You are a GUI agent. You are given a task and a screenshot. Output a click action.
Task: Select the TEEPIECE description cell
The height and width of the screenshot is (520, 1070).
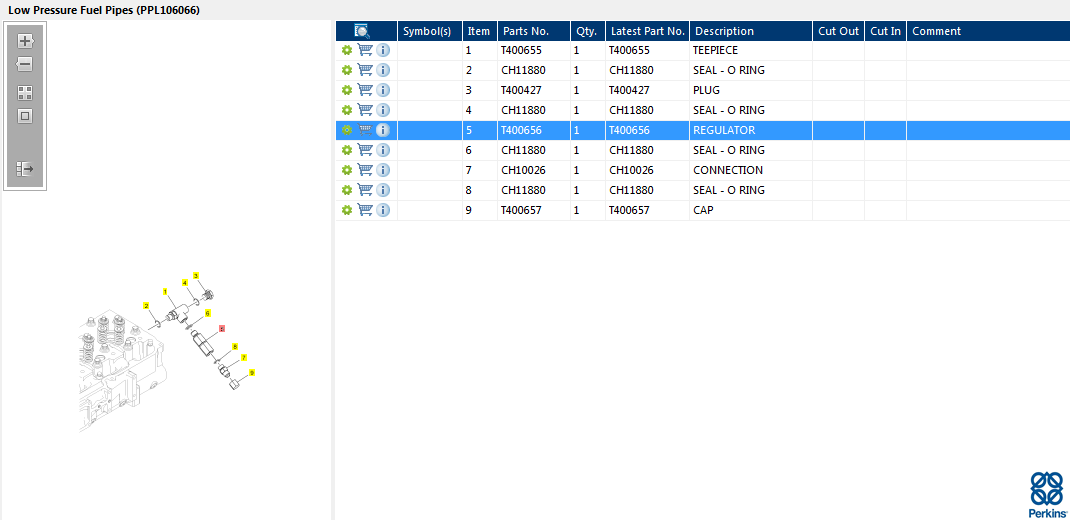751,50
